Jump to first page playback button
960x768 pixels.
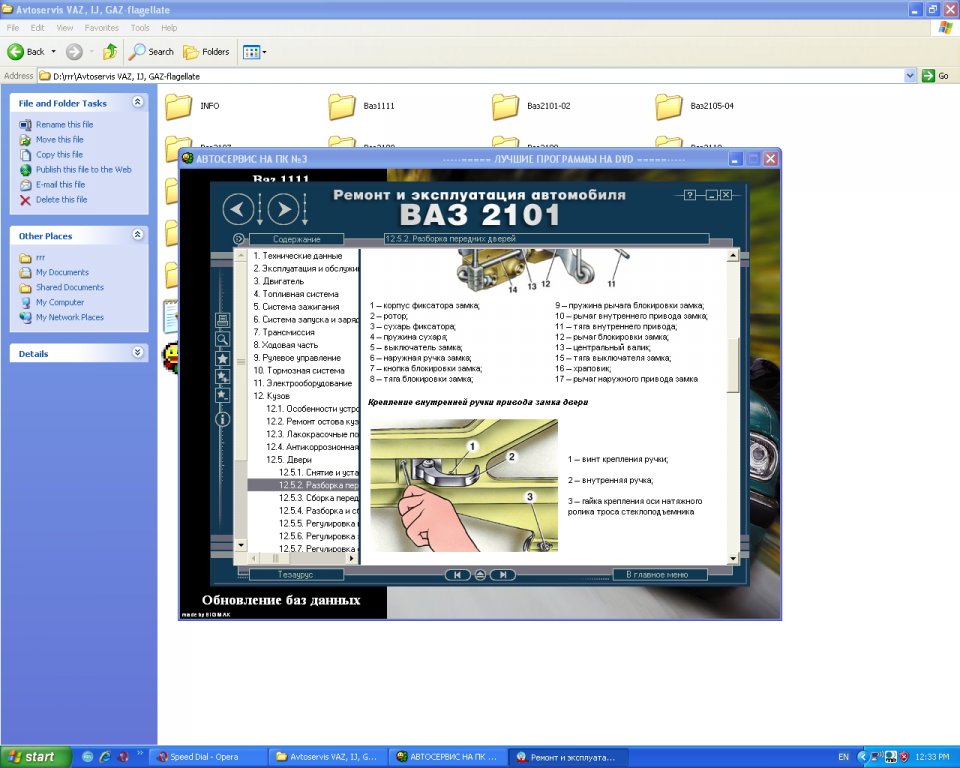pyautogui.click(x=457, y=574)
